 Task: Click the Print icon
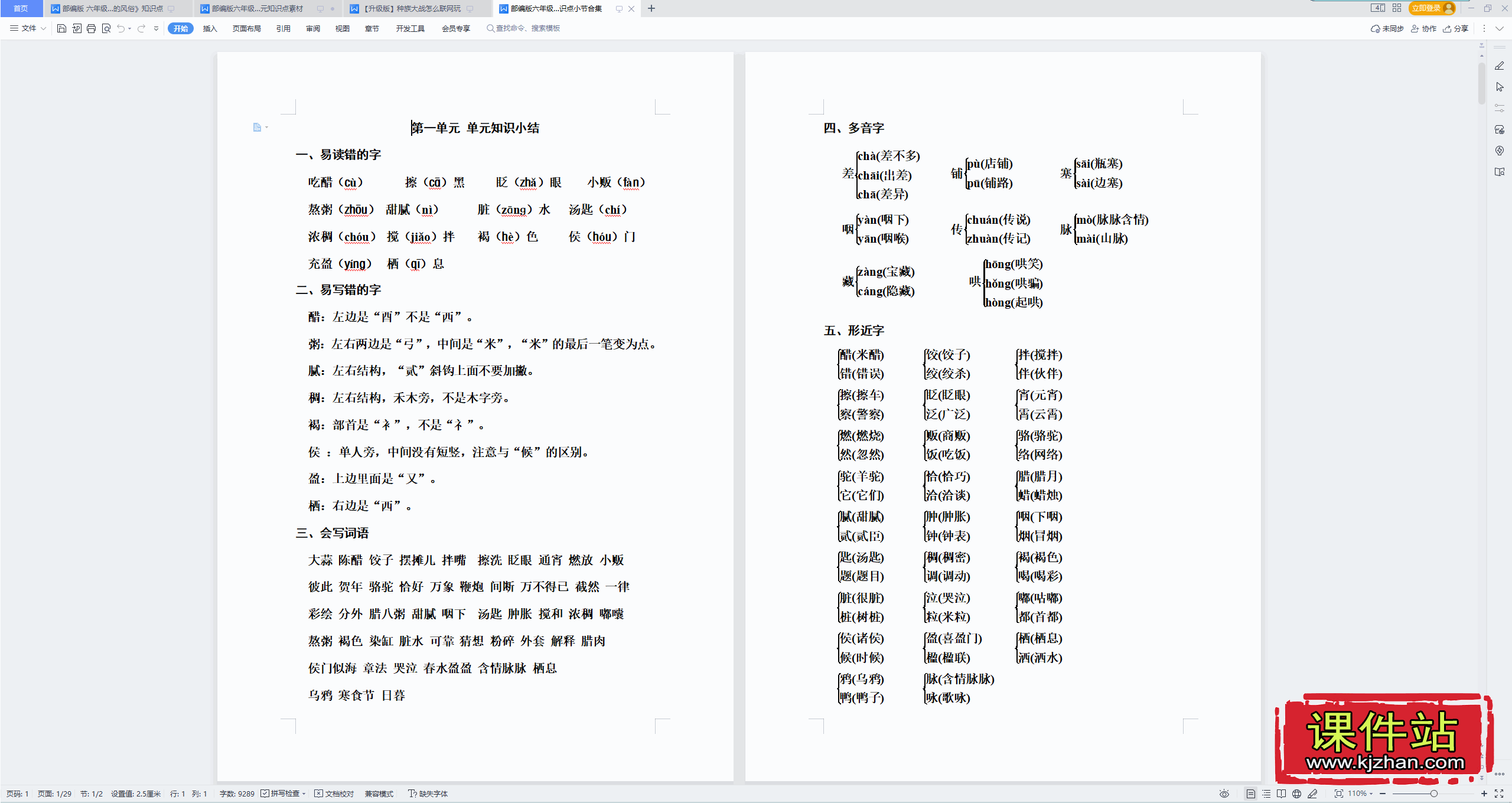pos(91,28)
